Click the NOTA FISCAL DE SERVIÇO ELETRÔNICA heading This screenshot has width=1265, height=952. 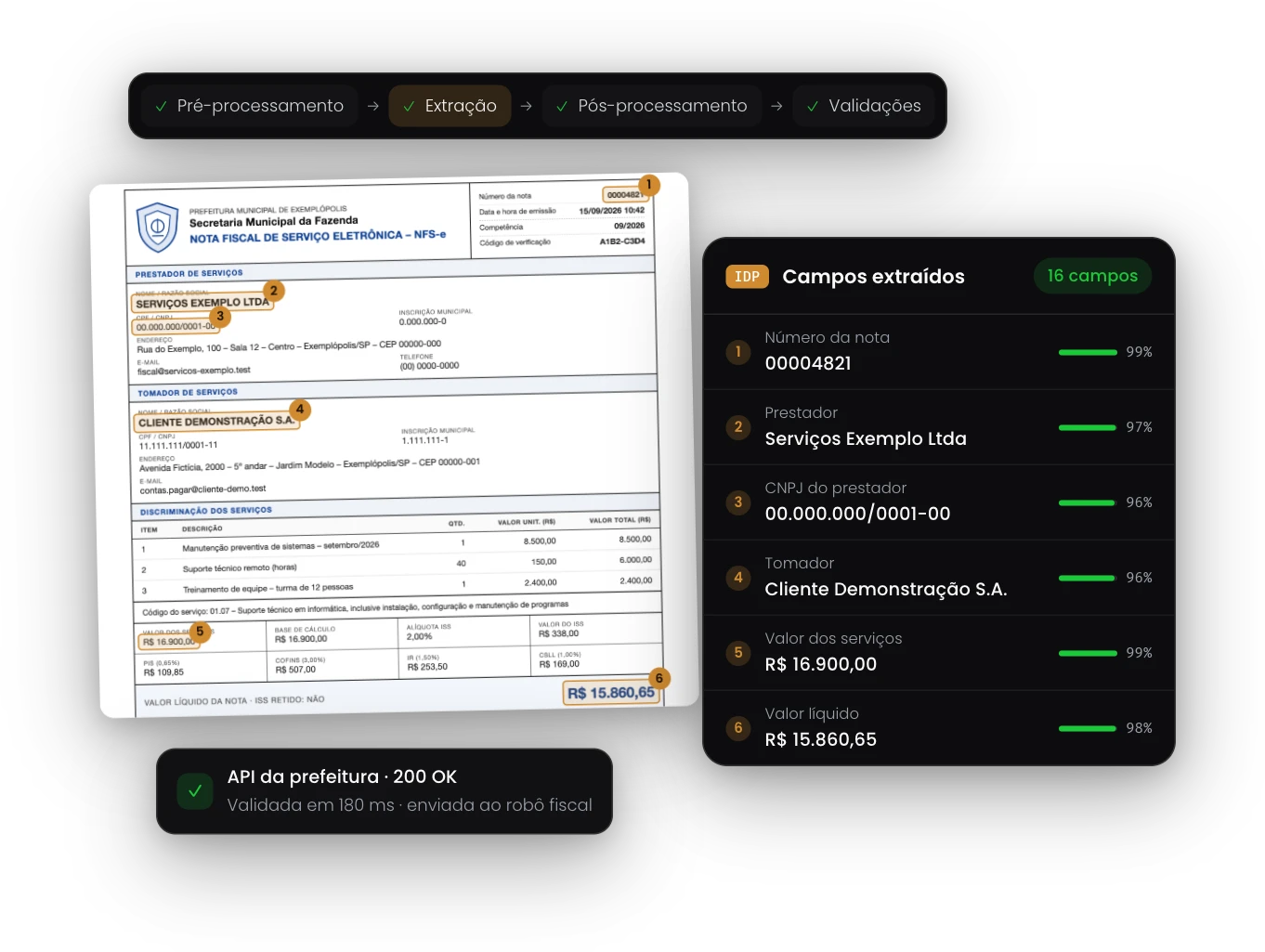pos(318,237)
